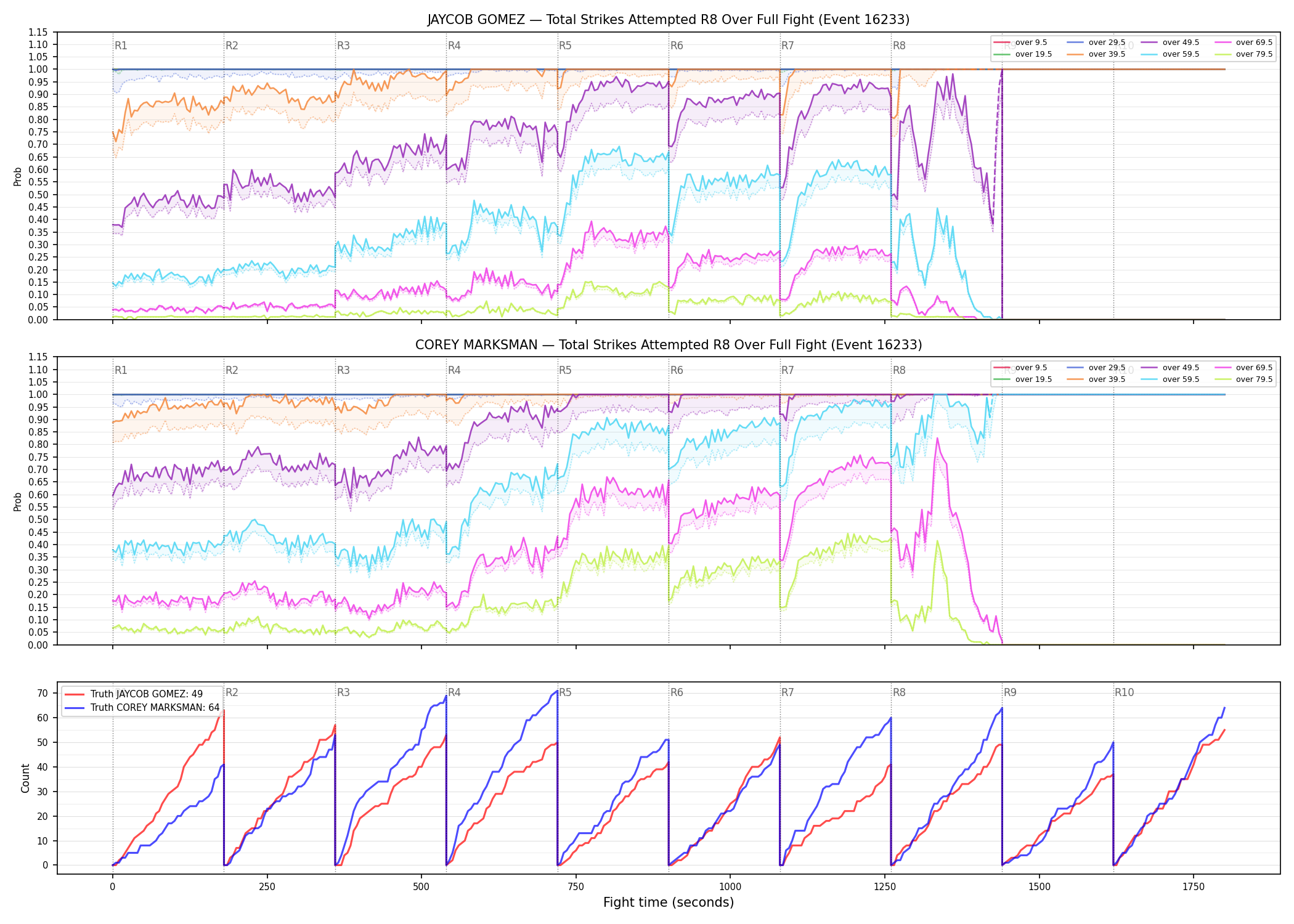
Task: Select 'over 69.5' legend entry in middle chart
Action: (x=1243, y=368)
